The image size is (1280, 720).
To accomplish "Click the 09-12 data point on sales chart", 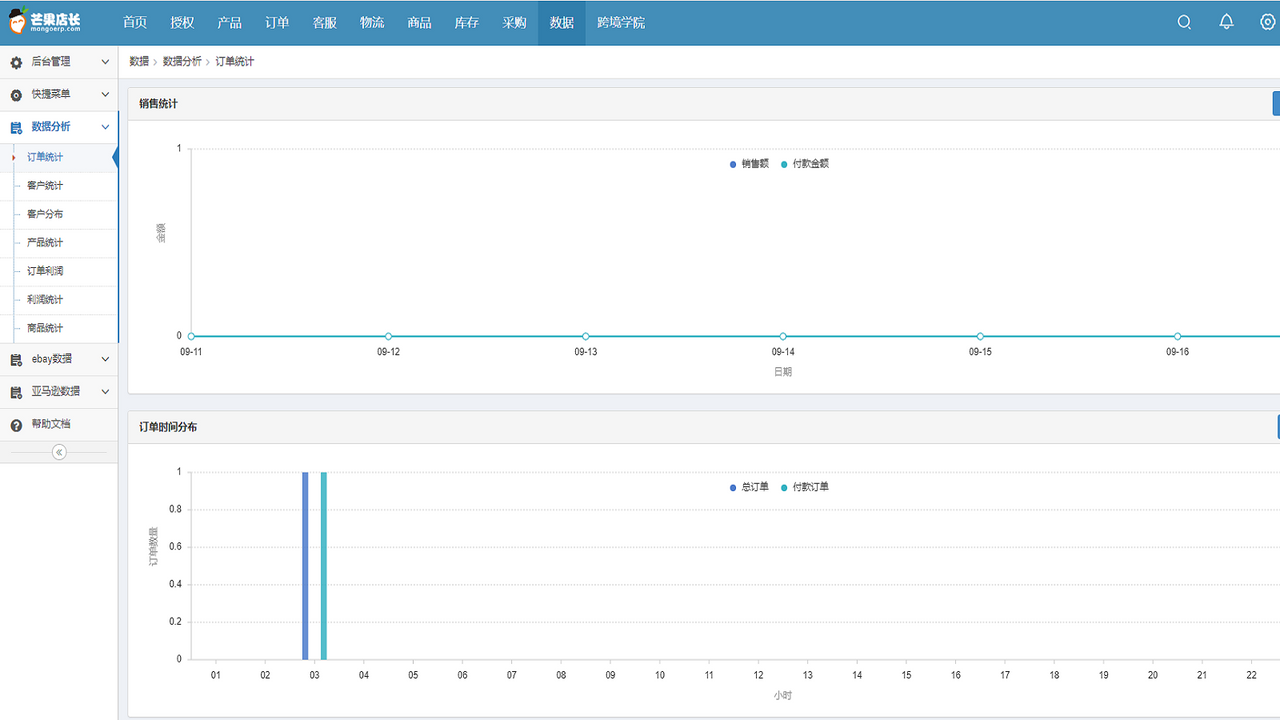I will [x=388, y=336].
